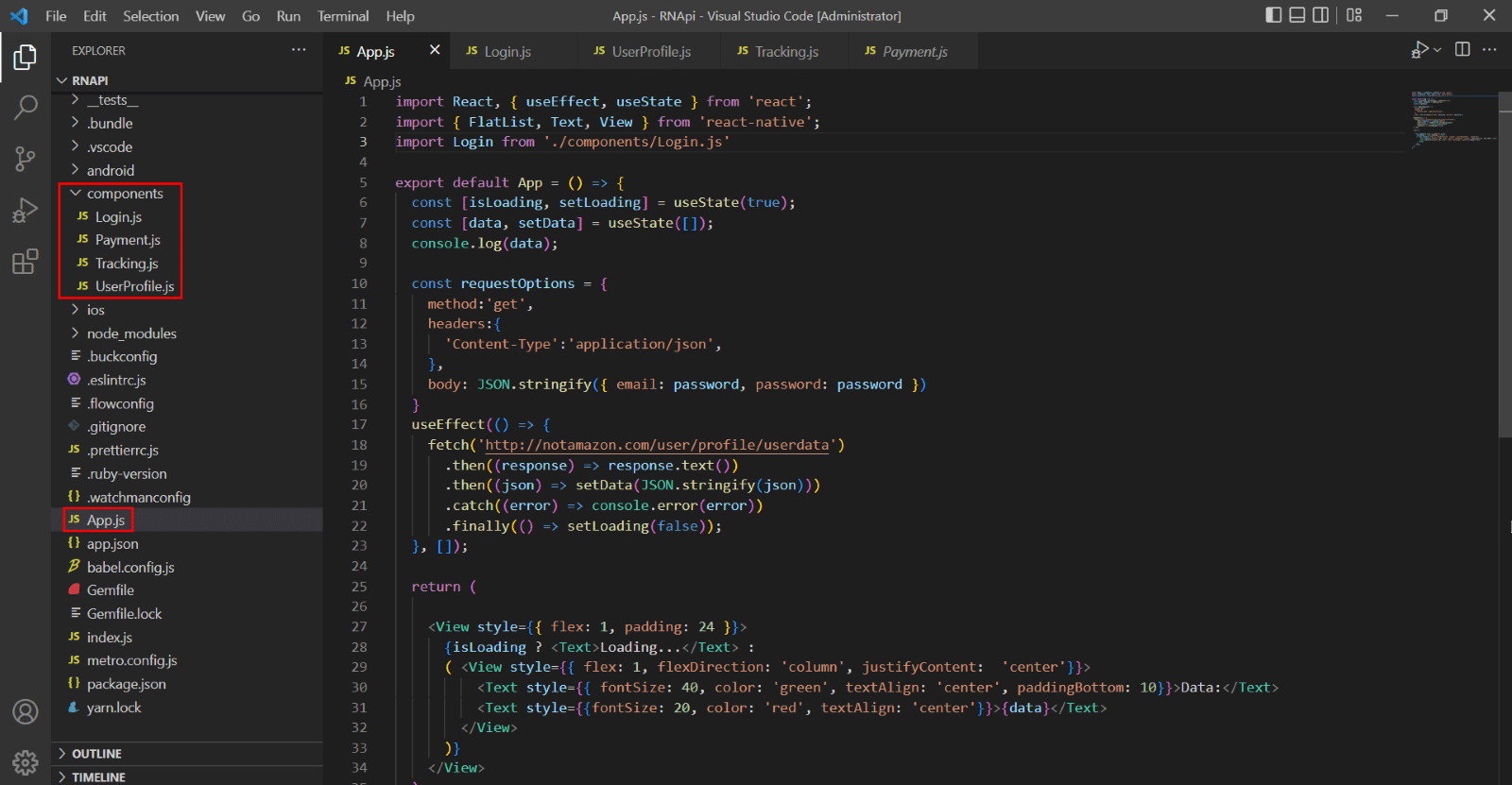Toggle the primary side bar layout
Screen dimensions: 1512x785
pyautogui.click(x=1274, y=15)
